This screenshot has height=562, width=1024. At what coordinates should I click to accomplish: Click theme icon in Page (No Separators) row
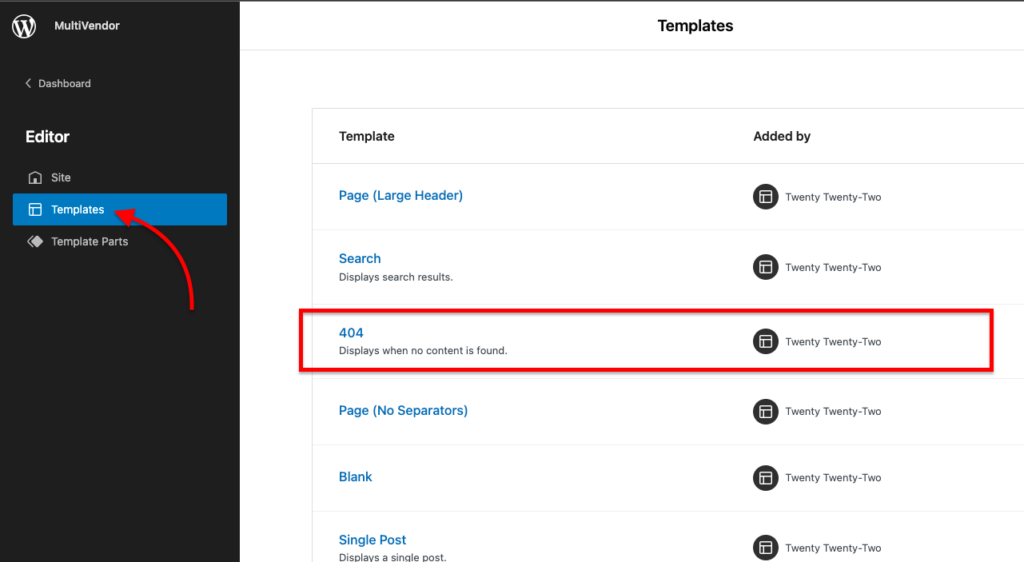coord(765,411)
